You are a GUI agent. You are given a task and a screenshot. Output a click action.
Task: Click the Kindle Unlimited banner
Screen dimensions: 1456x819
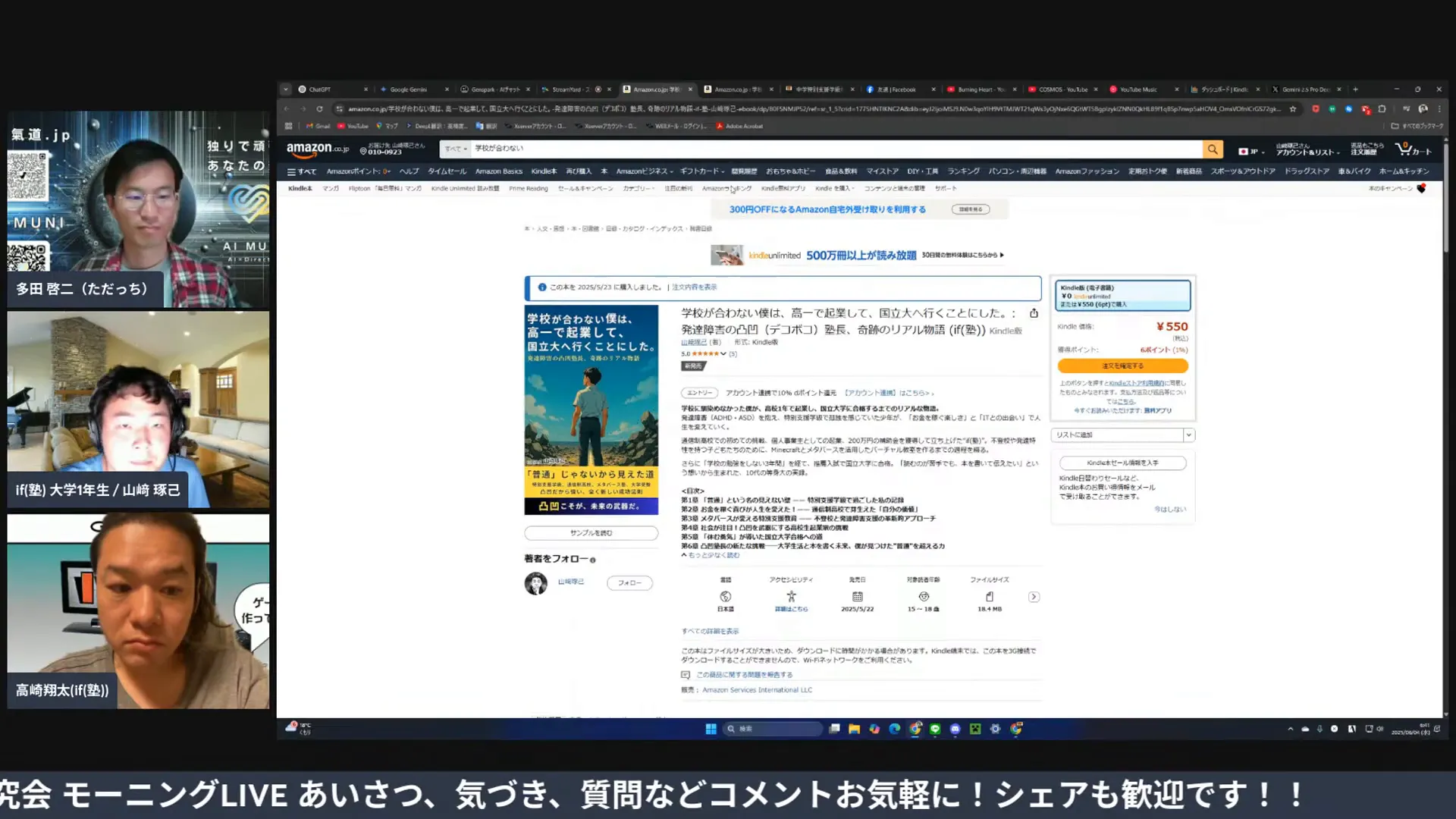[x=859, y=256]
